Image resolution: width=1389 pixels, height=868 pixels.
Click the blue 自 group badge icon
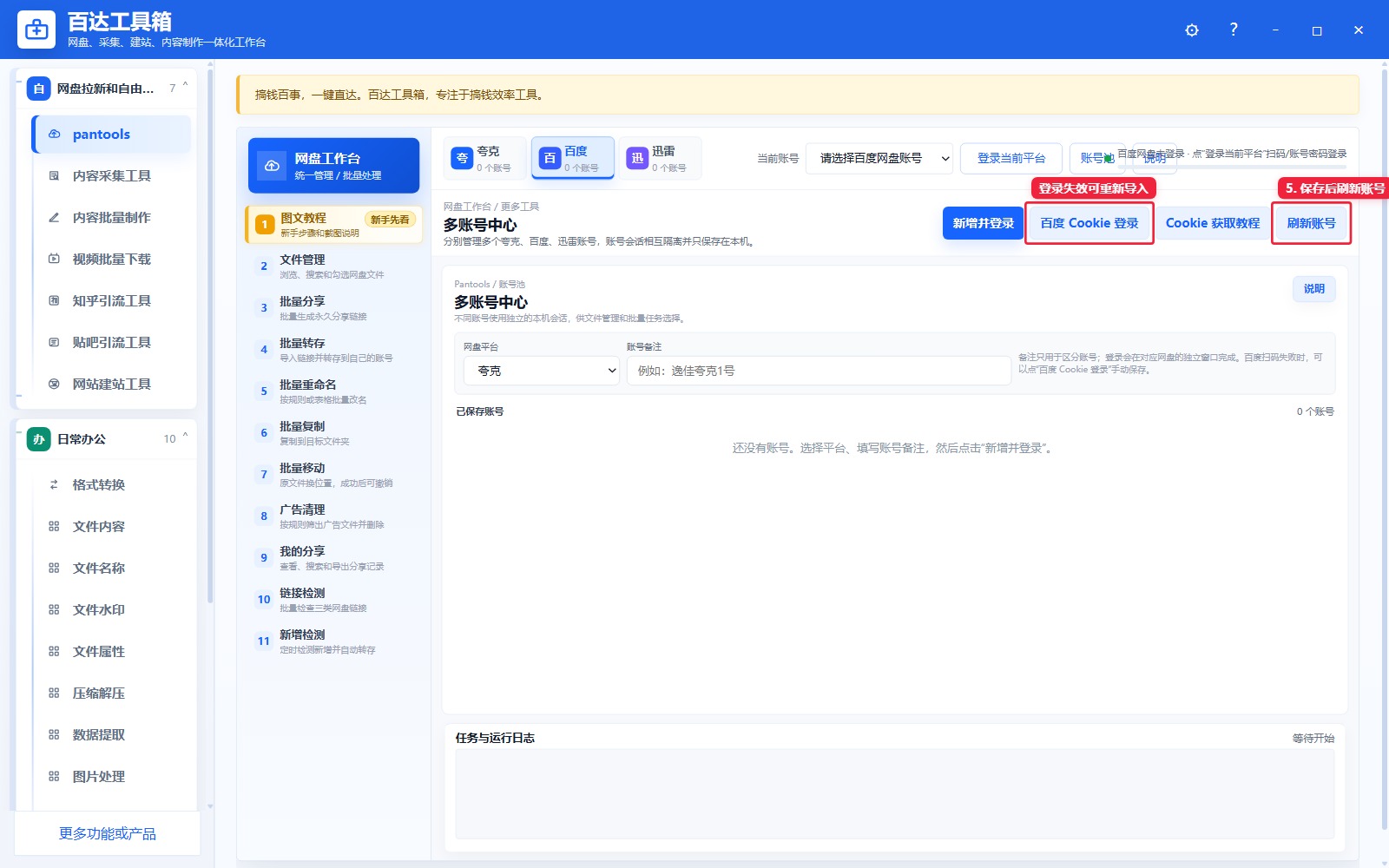coord(38,89)
